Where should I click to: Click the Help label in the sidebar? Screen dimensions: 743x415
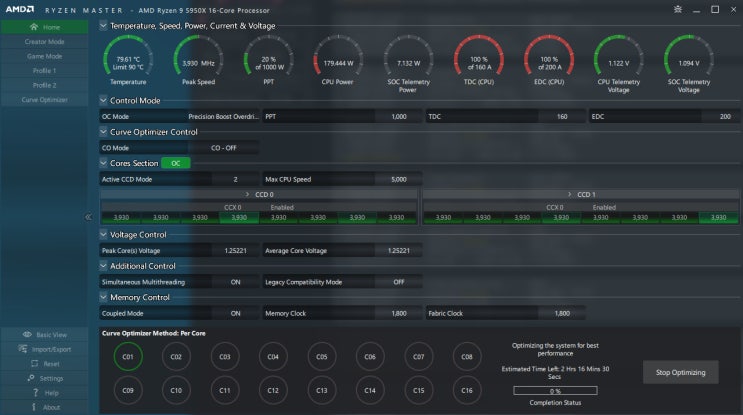pyautogui.click(x=52, y=393)
